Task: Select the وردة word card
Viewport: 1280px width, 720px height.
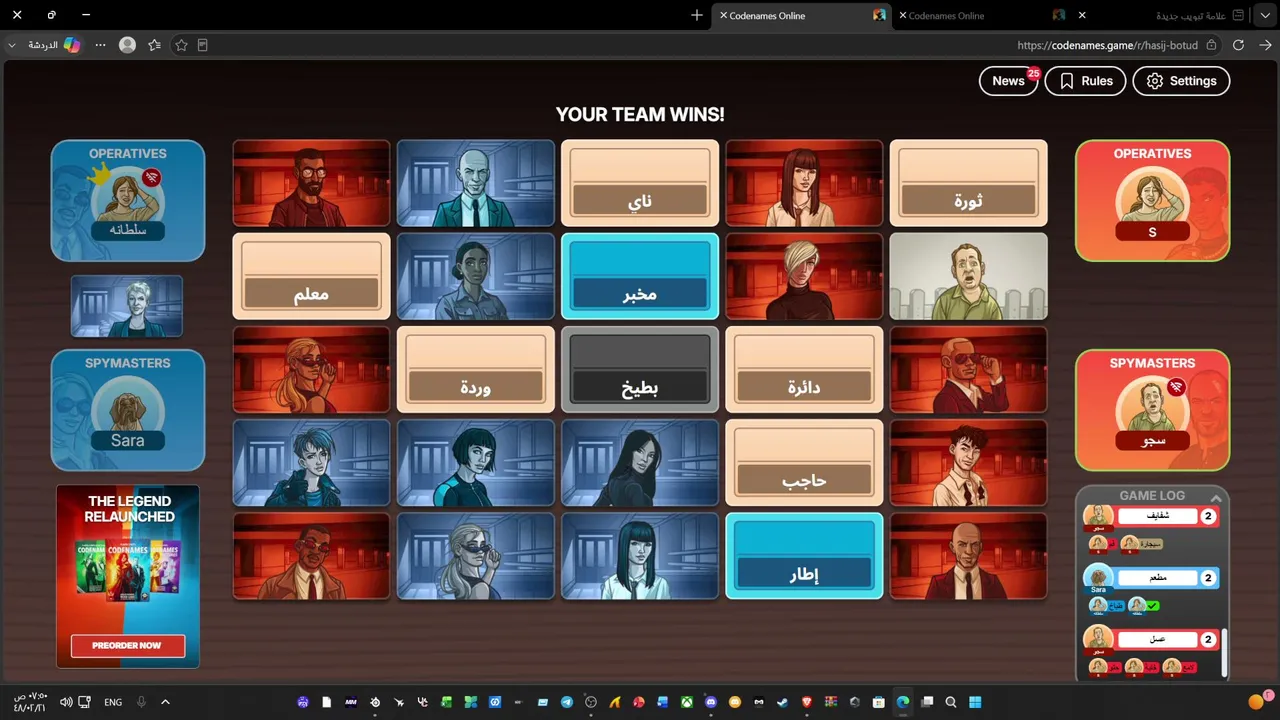Action: pos(476,370)
